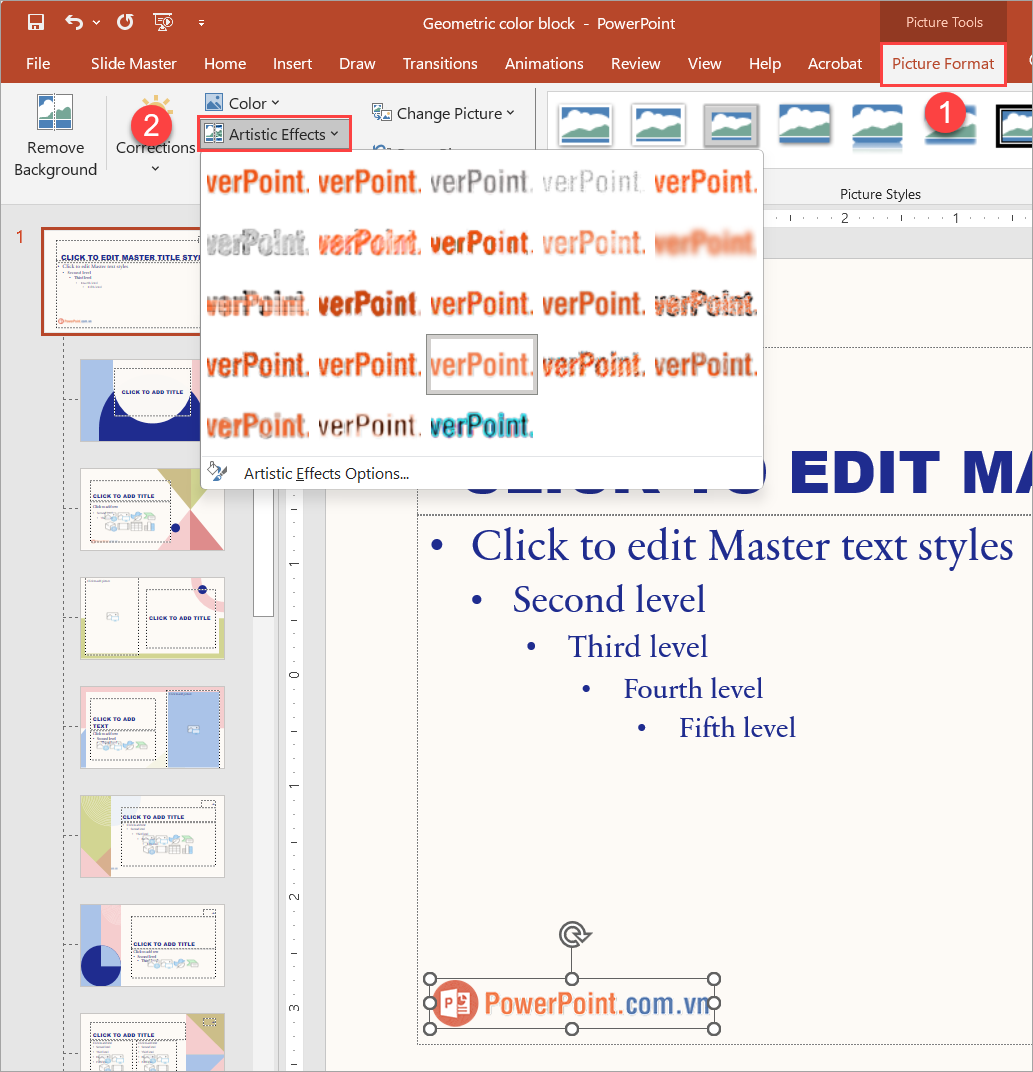Collapse the Artistic Effects dropdown
The image size is (1033, 1072).
coord(274,134)
